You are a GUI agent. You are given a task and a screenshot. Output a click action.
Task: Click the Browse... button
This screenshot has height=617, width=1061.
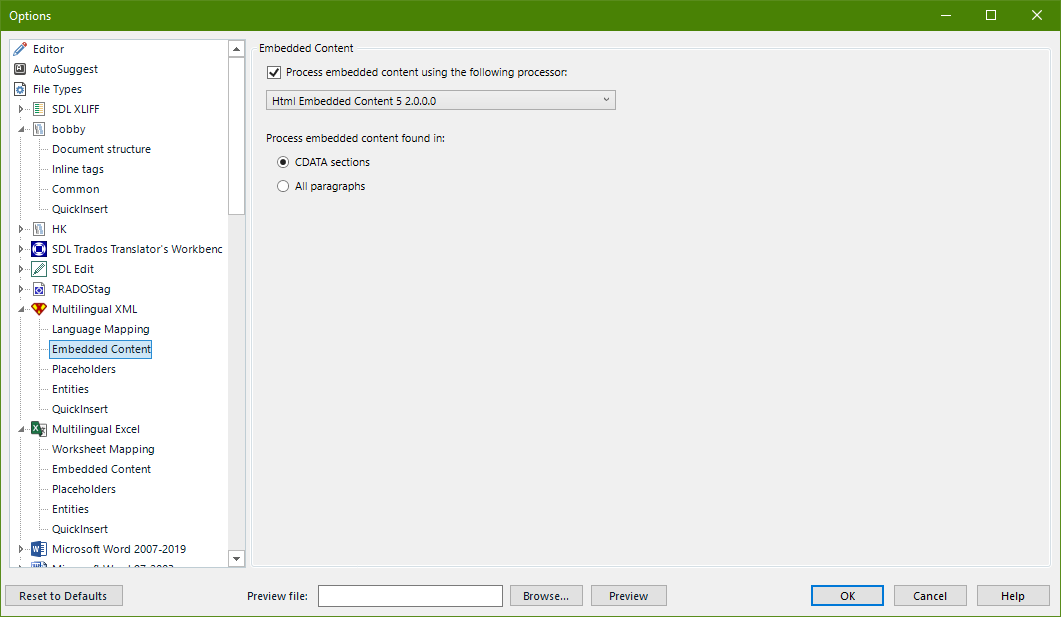[x=546, y=596]
